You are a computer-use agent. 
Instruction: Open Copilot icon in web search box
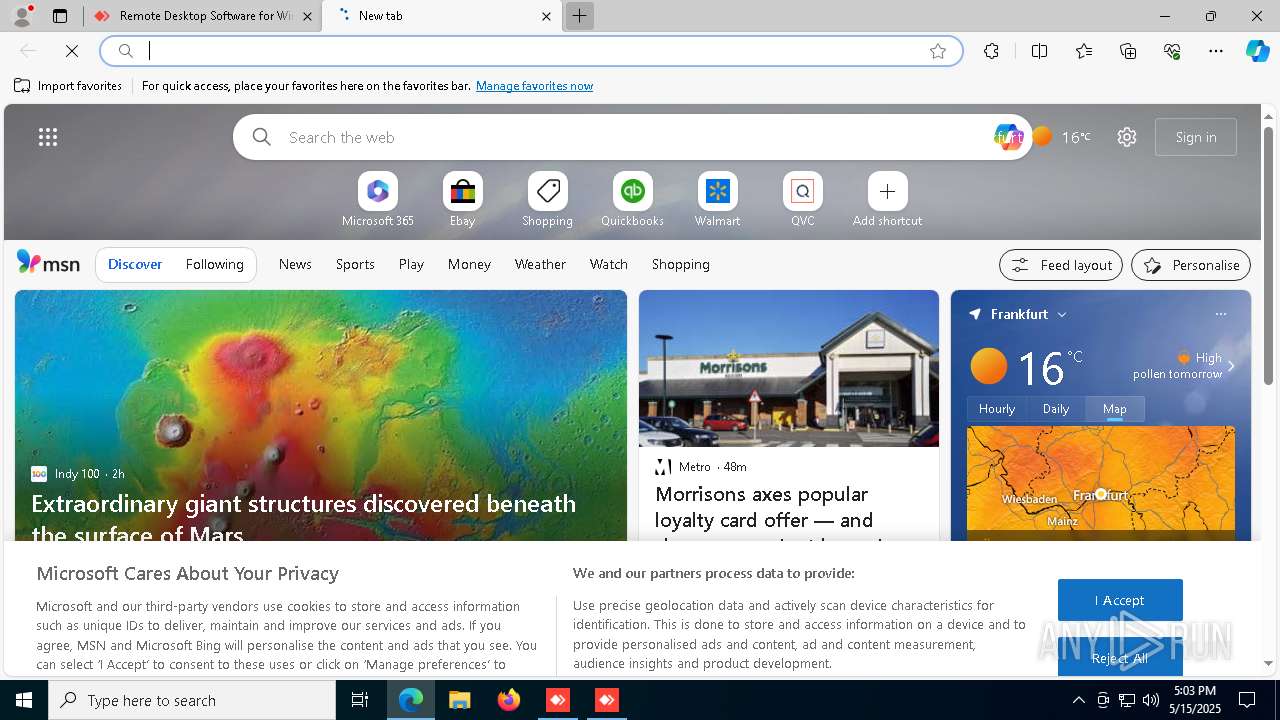(1008, 137)
